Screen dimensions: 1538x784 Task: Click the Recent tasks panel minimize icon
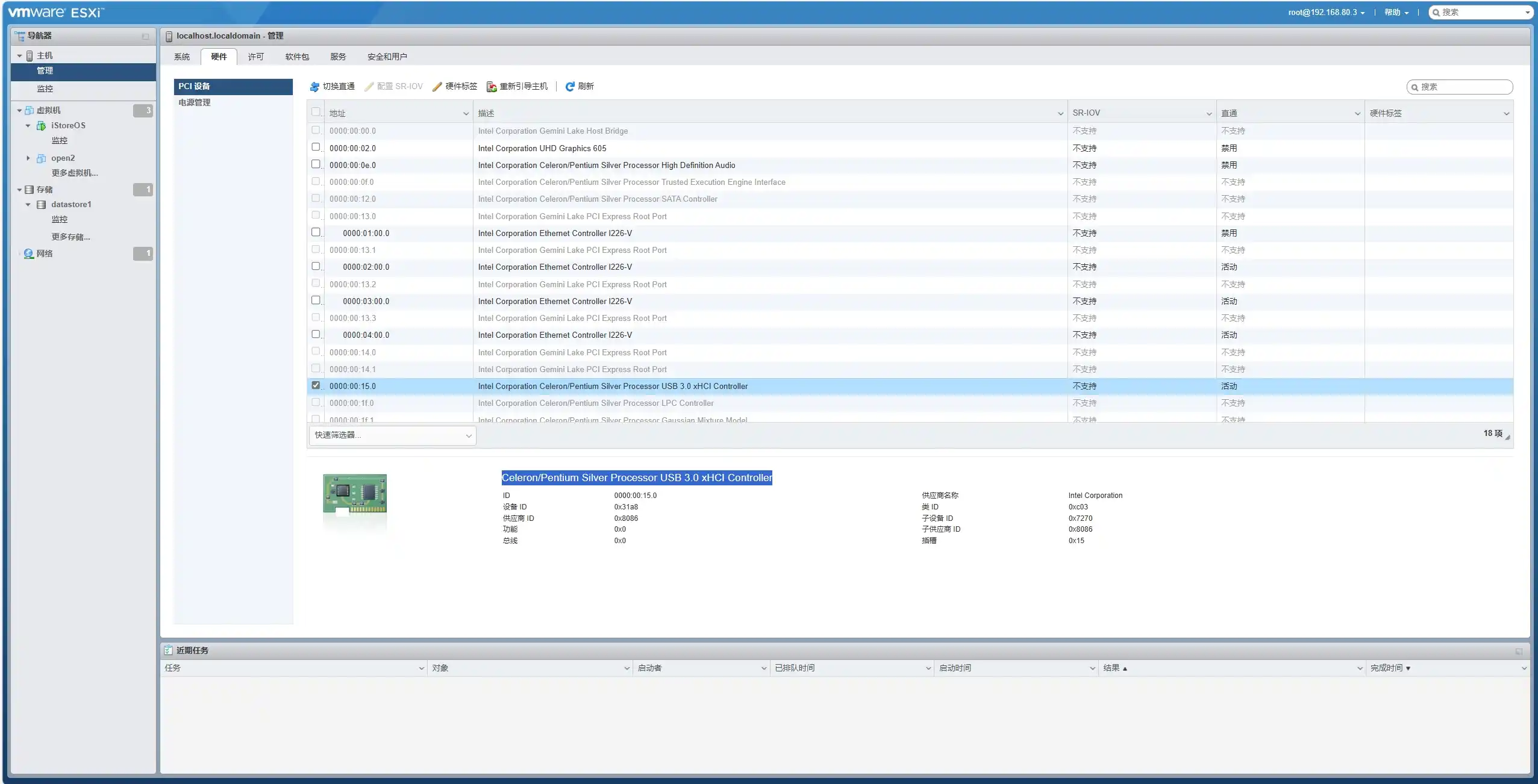pyautogui.click(x=1519, y=652)
